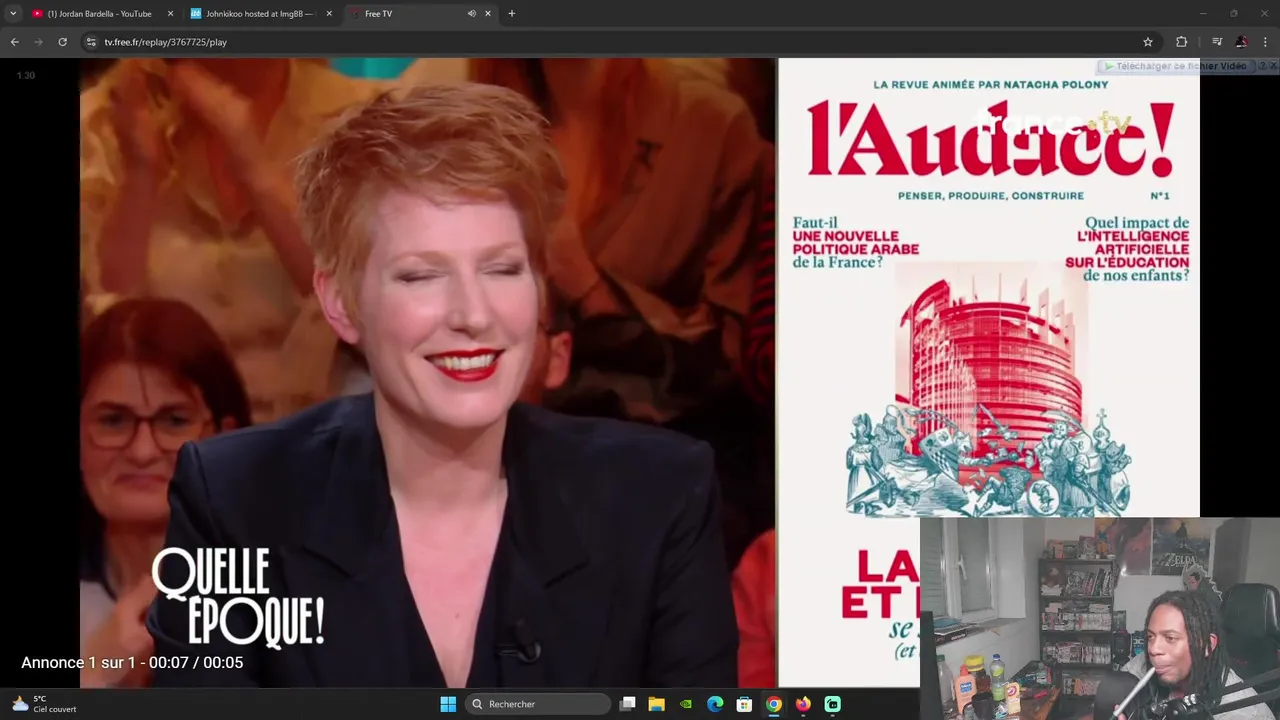Close the Free TV tab
The image size is (1280, 720).
click(x=488, y=14)
